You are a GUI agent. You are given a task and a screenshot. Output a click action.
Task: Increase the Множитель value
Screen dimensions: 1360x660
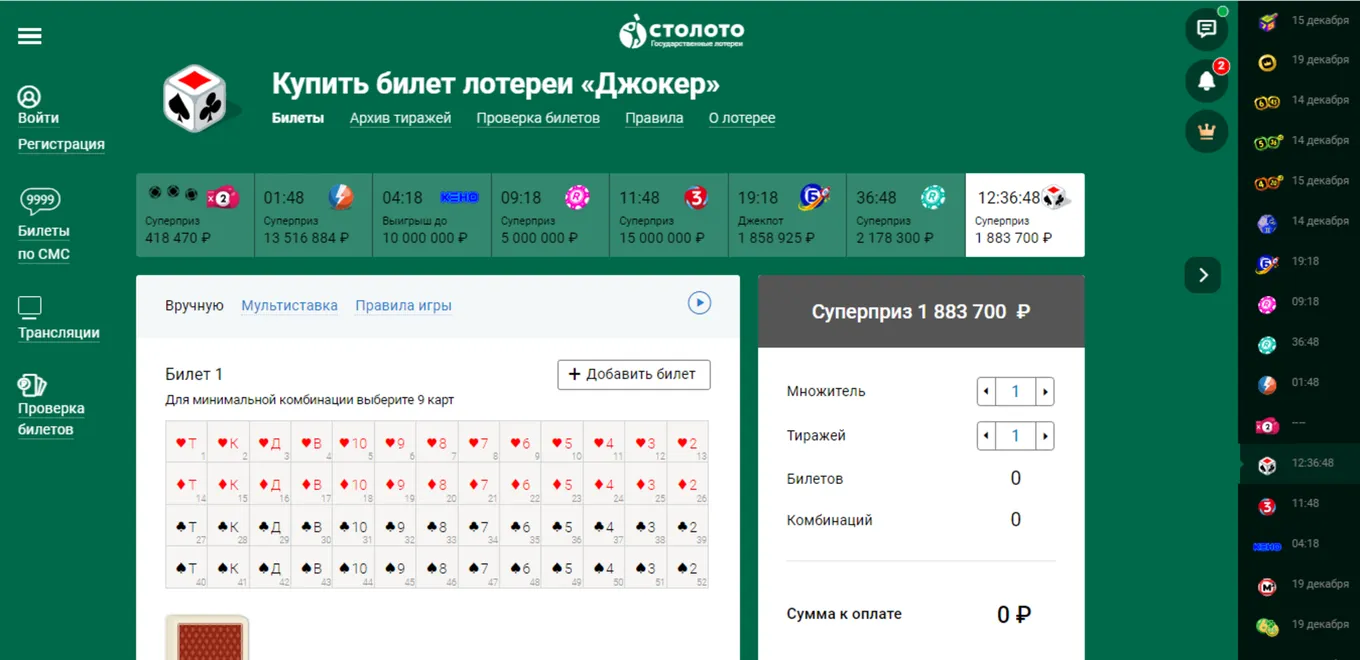1045,392
